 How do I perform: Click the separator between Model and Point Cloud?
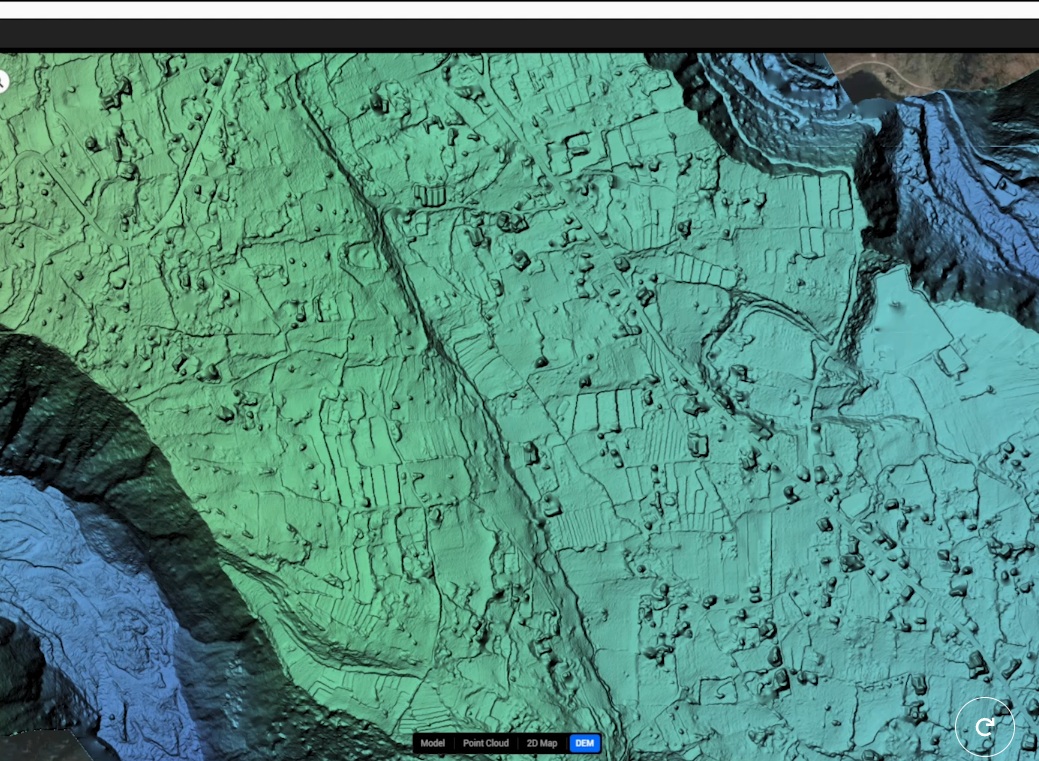[454, 743]
